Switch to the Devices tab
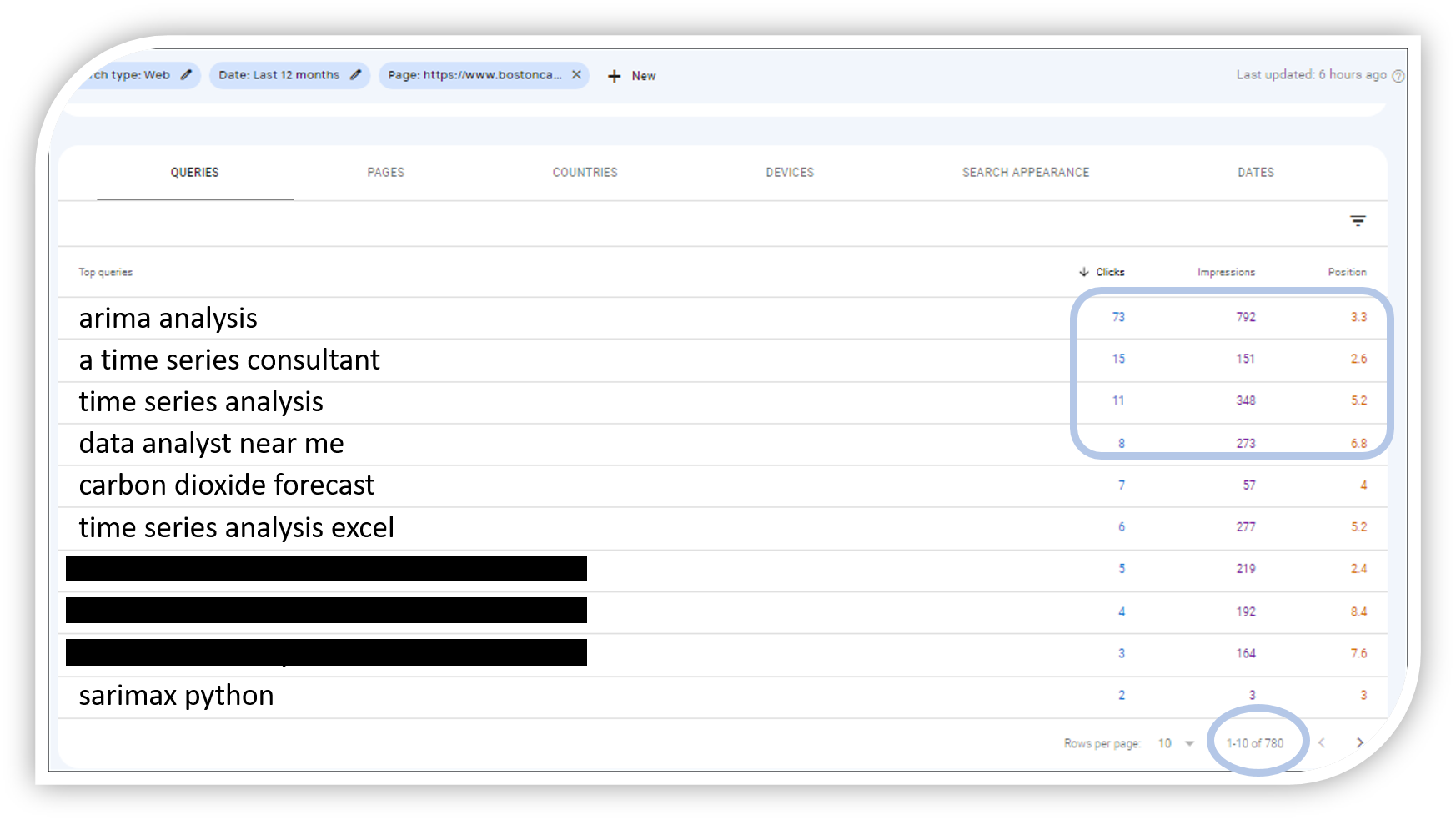1456x820 pixels. point(790,173)
